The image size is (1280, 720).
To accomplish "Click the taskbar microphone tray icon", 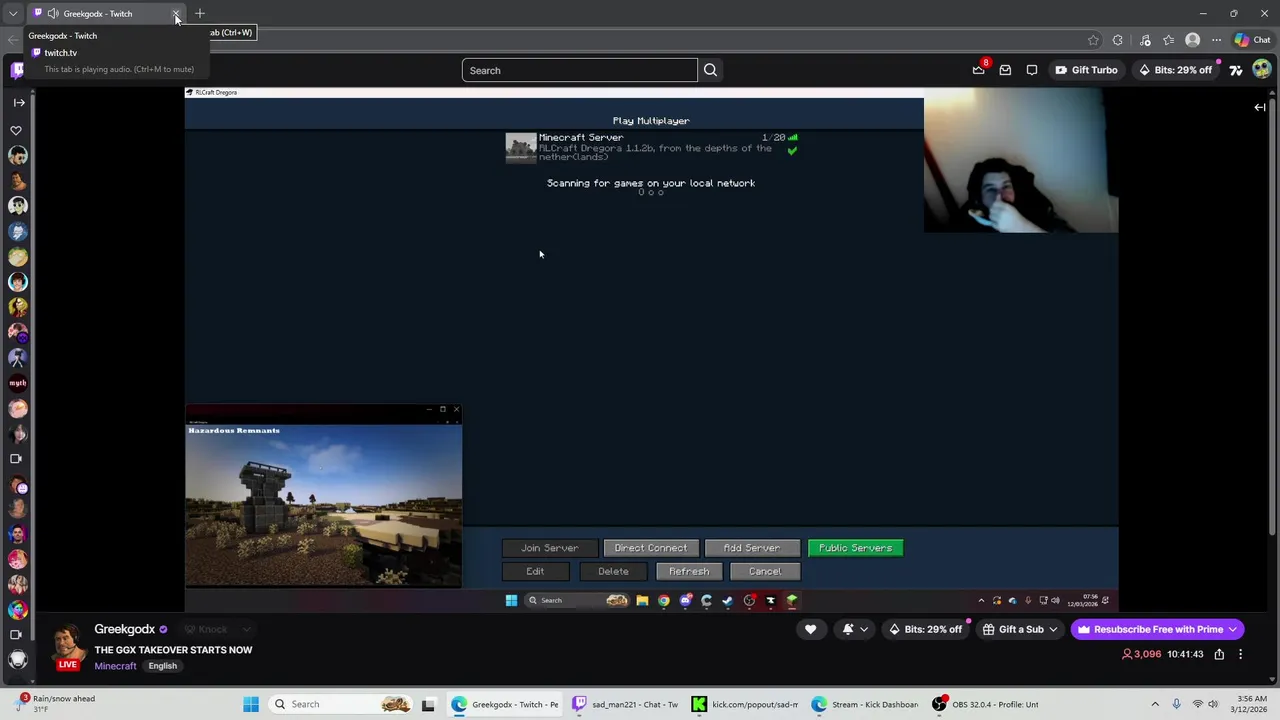I will point(1176,704).
